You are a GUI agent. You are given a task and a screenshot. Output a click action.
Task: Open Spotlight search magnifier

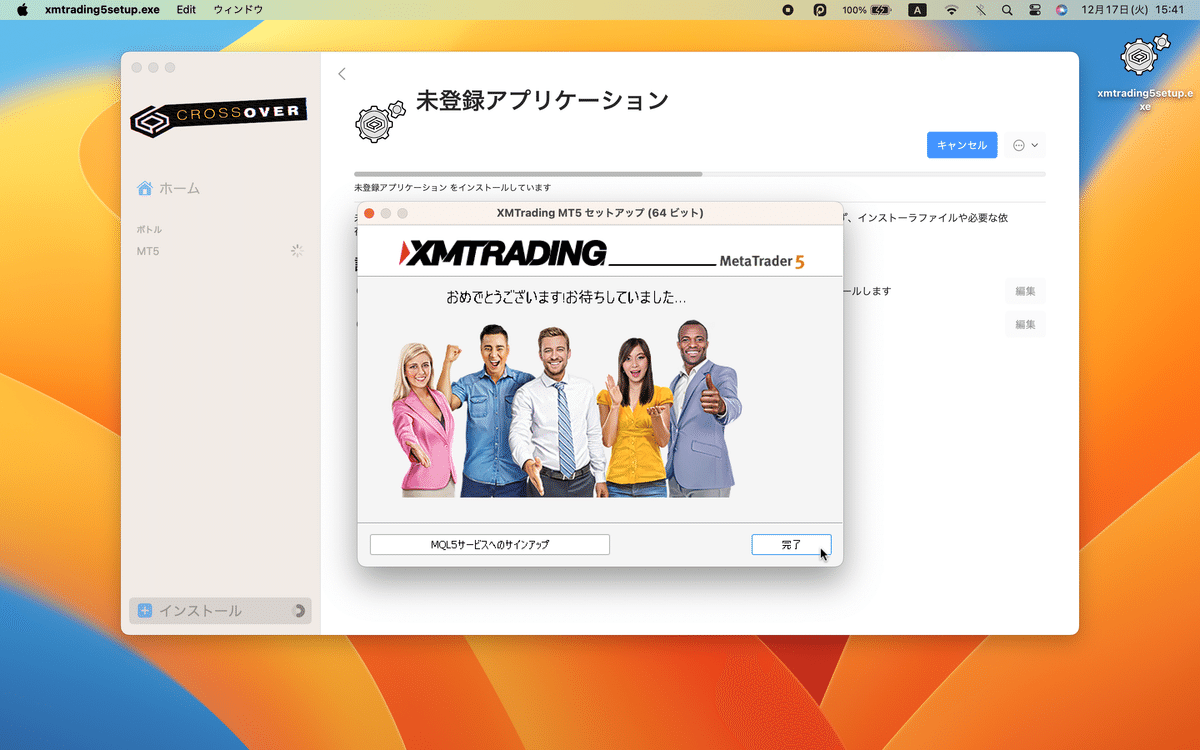(1007, 9)
